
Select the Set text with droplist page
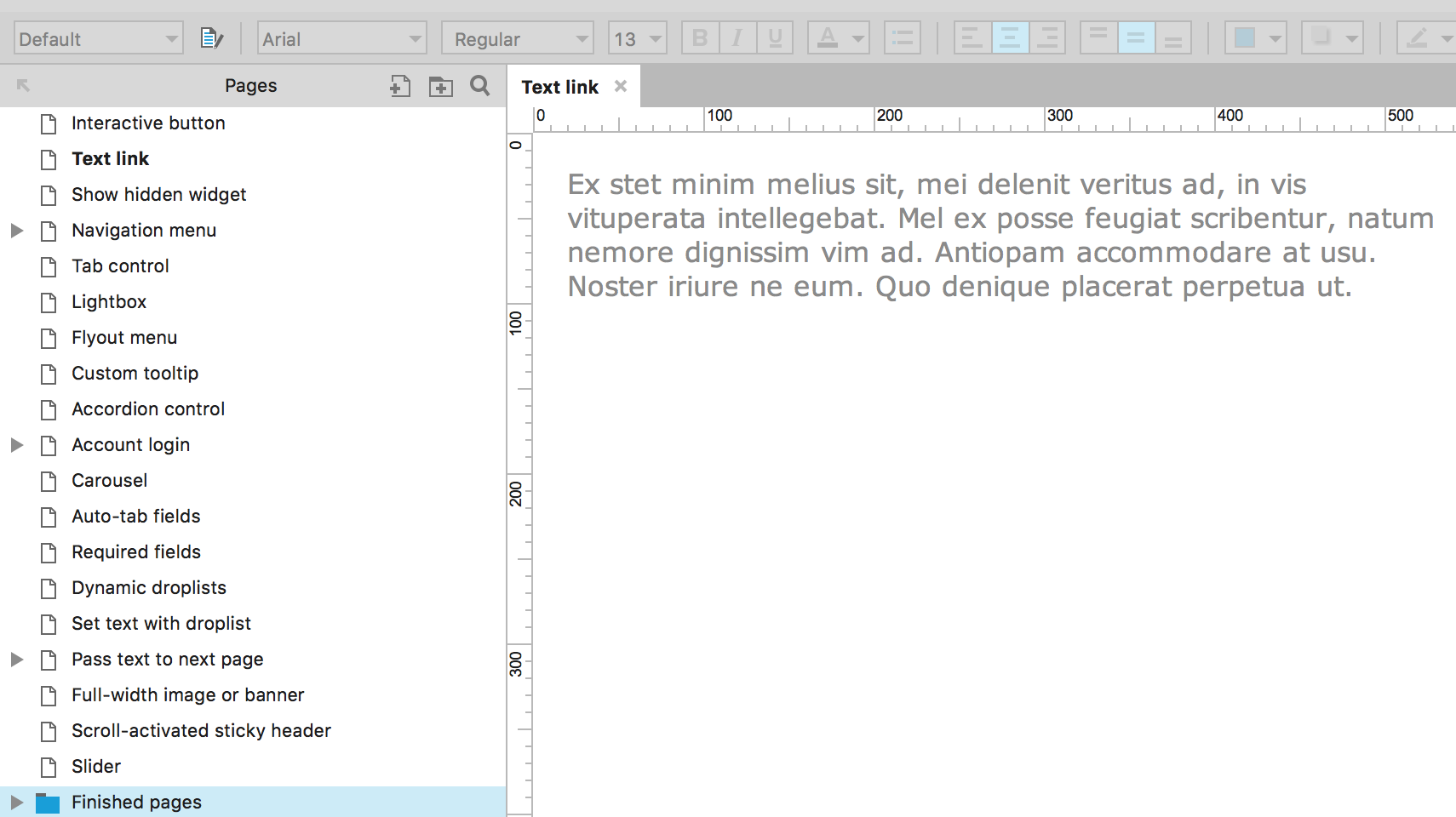[x=161, y=623]
